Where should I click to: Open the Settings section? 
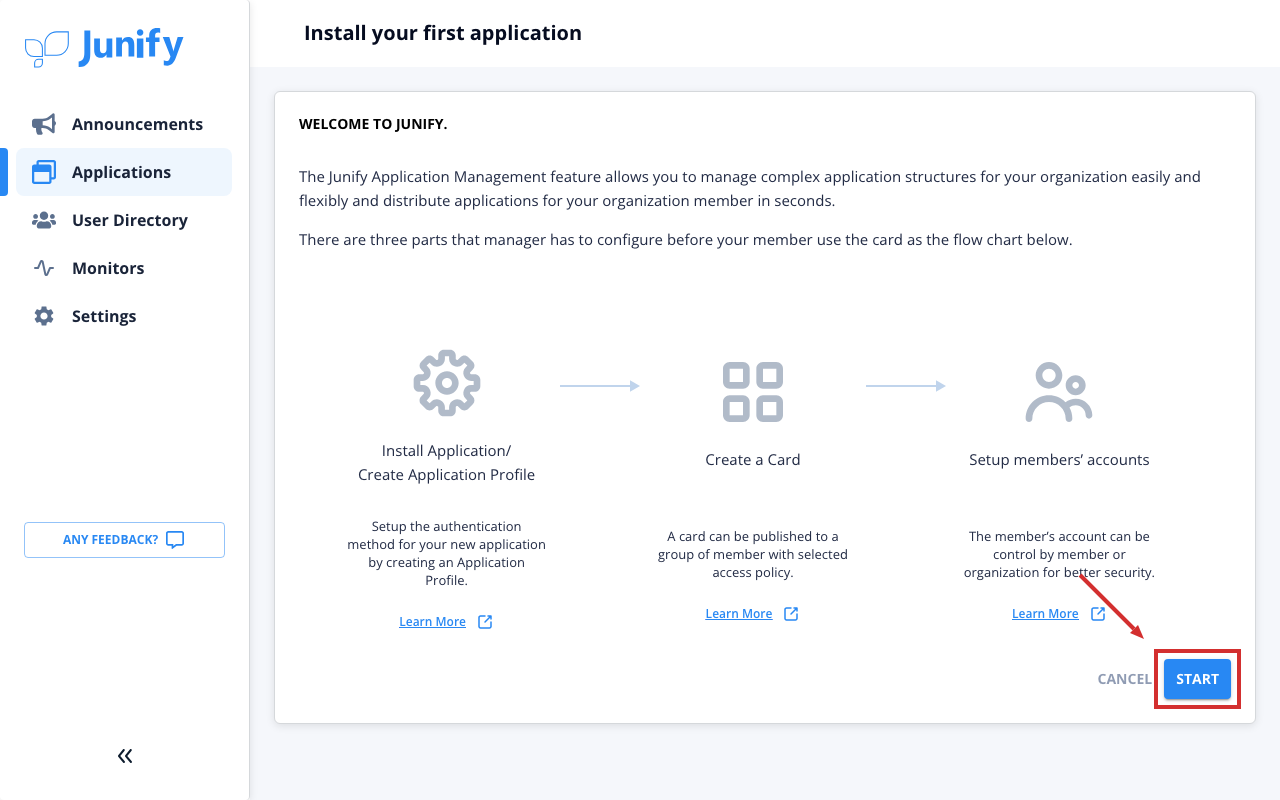(124, 316)
